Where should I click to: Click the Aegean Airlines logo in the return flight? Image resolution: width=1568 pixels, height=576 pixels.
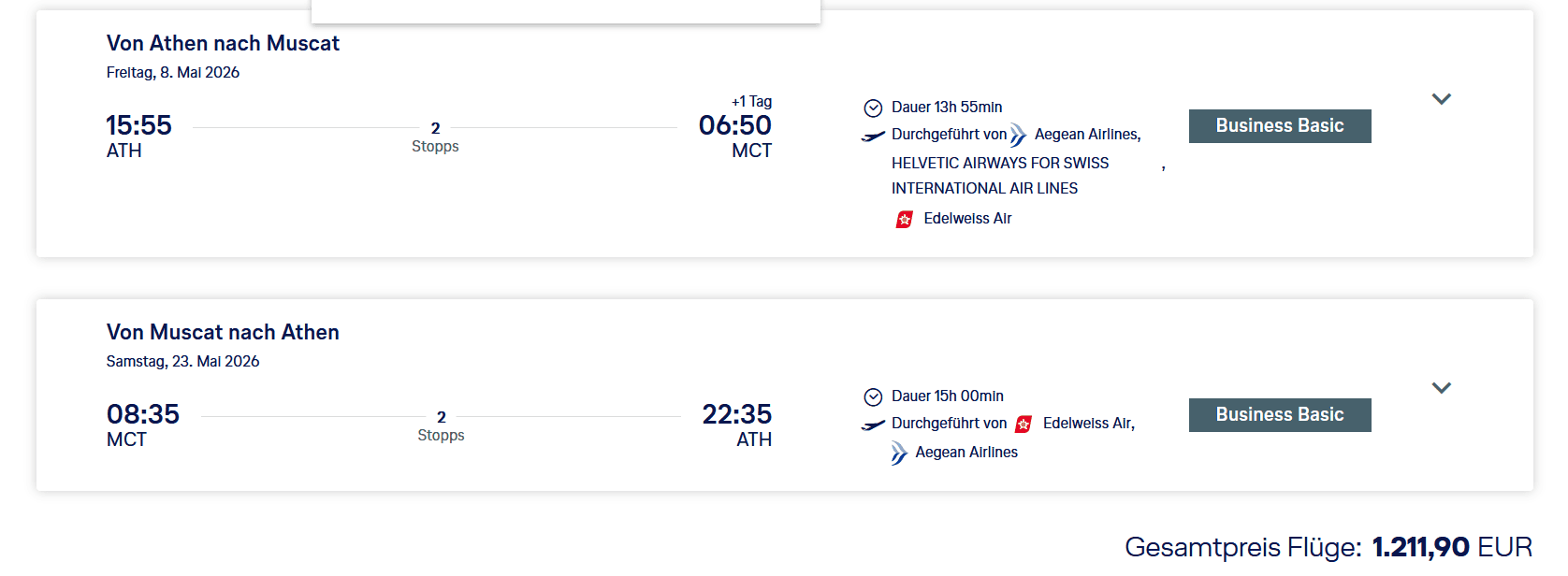[899, 454]
